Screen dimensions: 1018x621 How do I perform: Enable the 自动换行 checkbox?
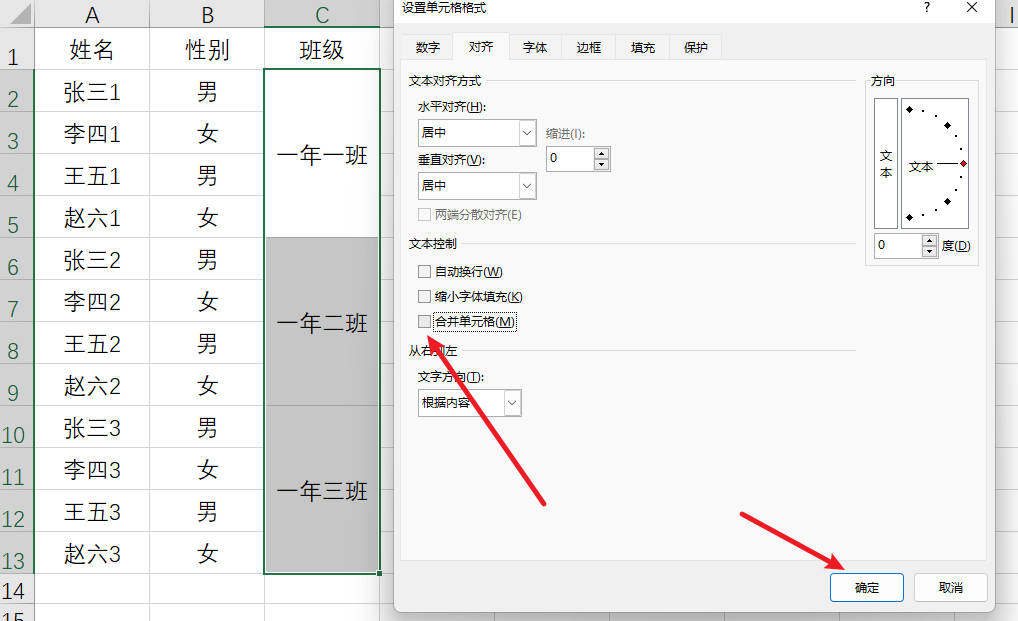pos(425,272)
